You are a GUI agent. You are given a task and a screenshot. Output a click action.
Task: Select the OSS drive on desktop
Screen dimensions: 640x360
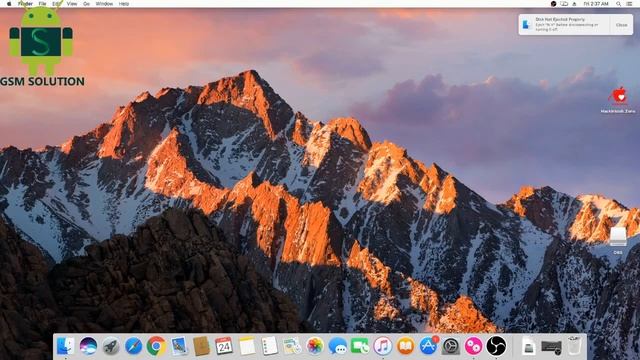[618, 241]
